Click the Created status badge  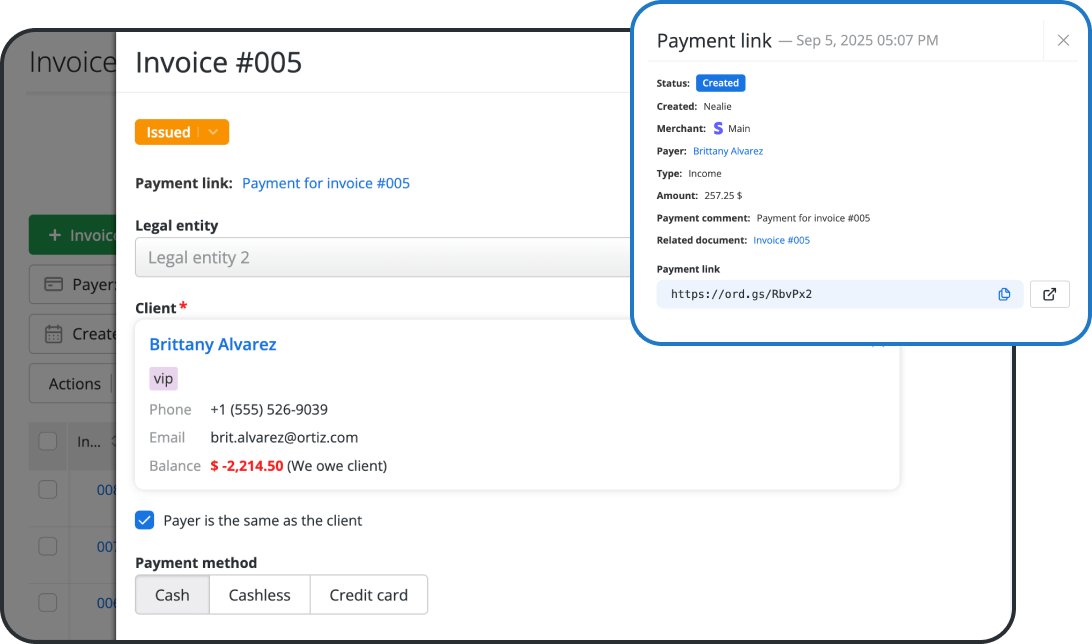coord(720,83)
